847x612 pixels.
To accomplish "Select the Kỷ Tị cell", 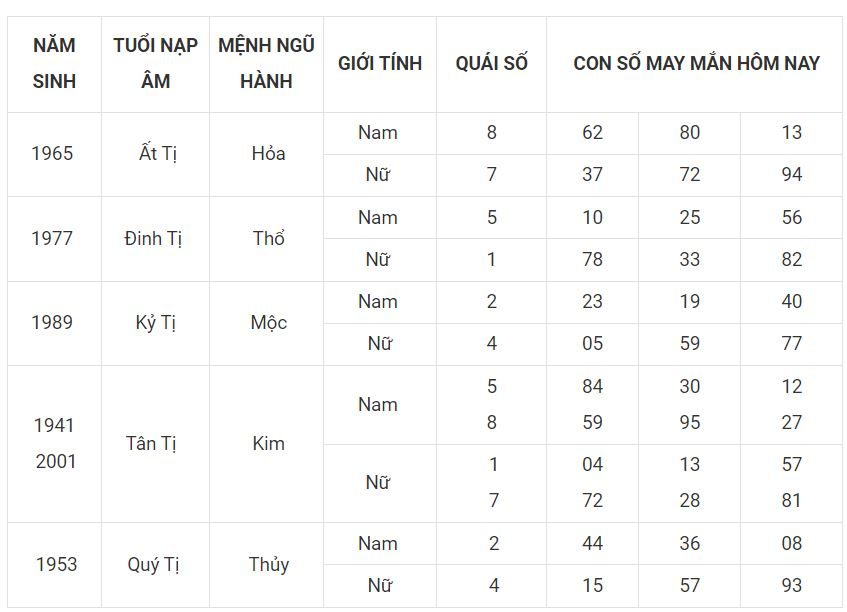I will [155, 323].
